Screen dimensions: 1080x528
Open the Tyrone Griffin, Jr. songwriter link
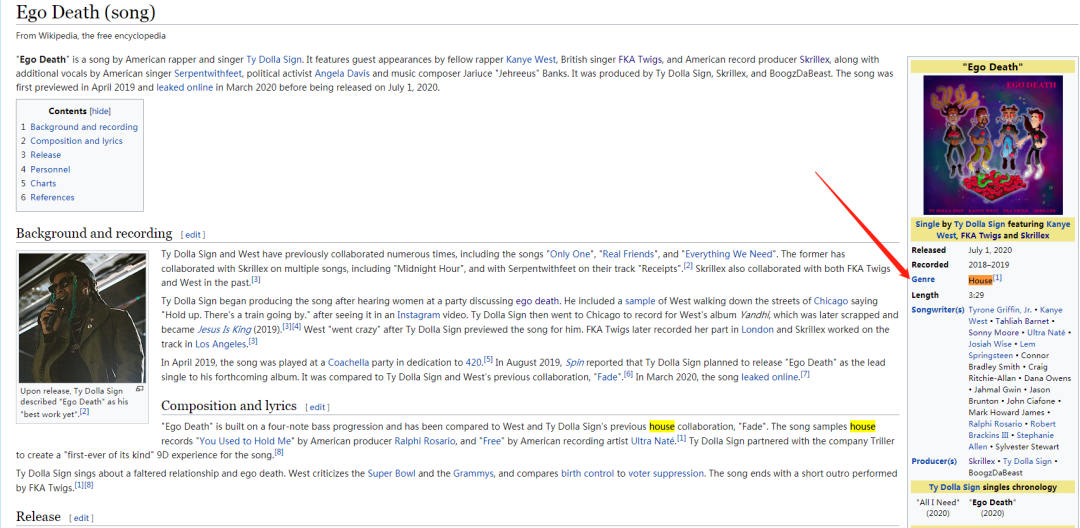point(1000,310)
